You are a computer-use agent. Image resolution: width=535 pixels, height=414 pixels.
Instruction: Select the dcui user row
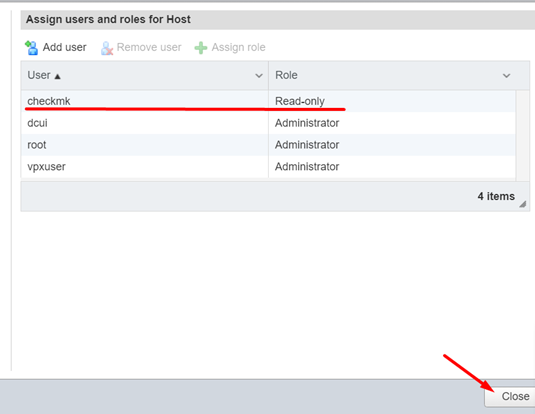pos(268,123)
